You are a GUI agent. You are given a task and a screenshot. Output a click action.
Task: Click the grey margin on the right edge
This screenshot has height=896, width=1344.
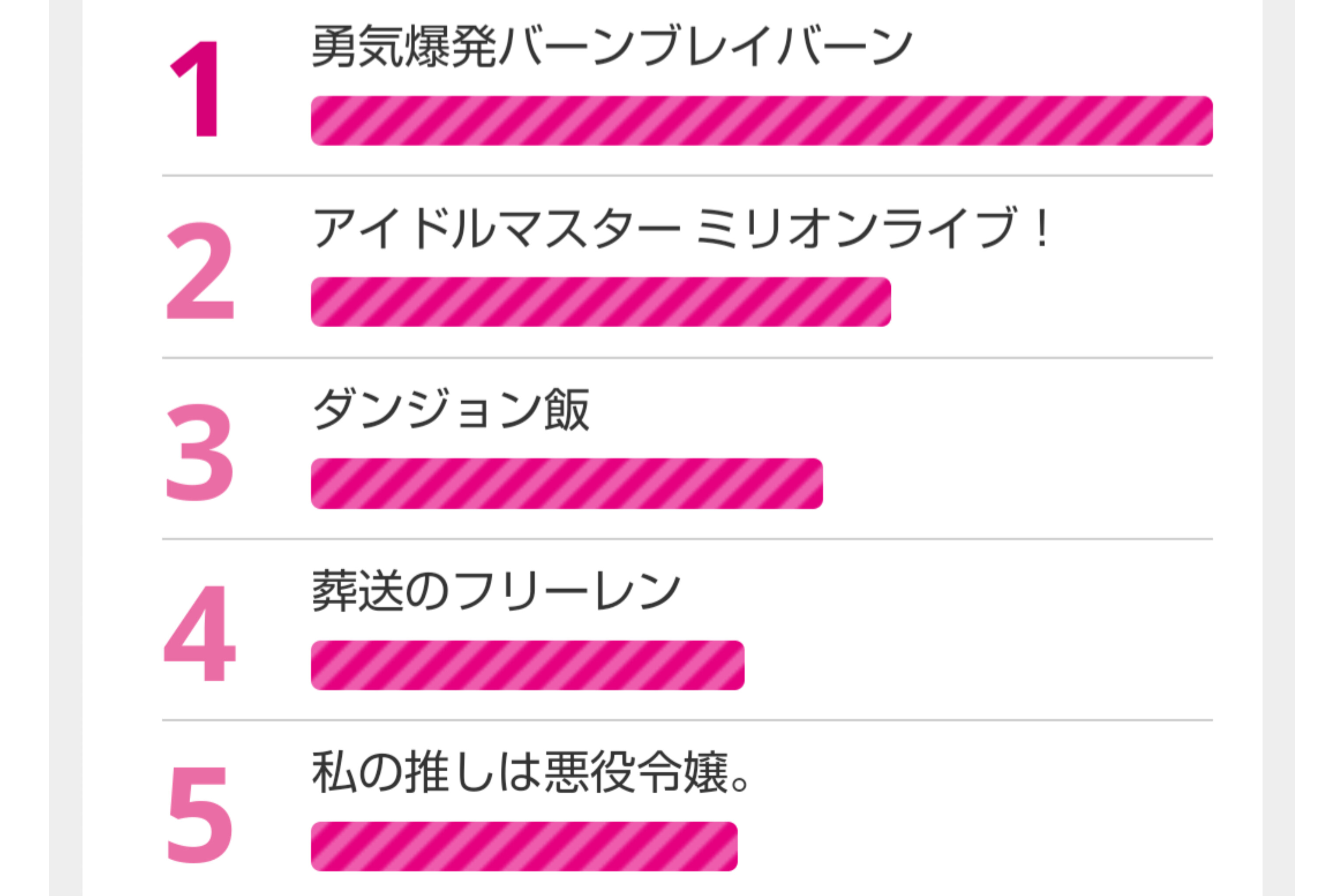(x=1279, y=448)
